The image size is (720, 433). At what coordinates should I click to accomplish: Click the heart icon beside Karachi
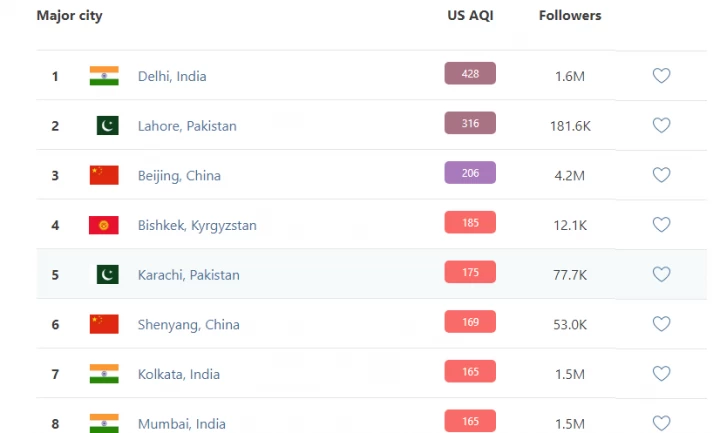click(x=661, y=275)
